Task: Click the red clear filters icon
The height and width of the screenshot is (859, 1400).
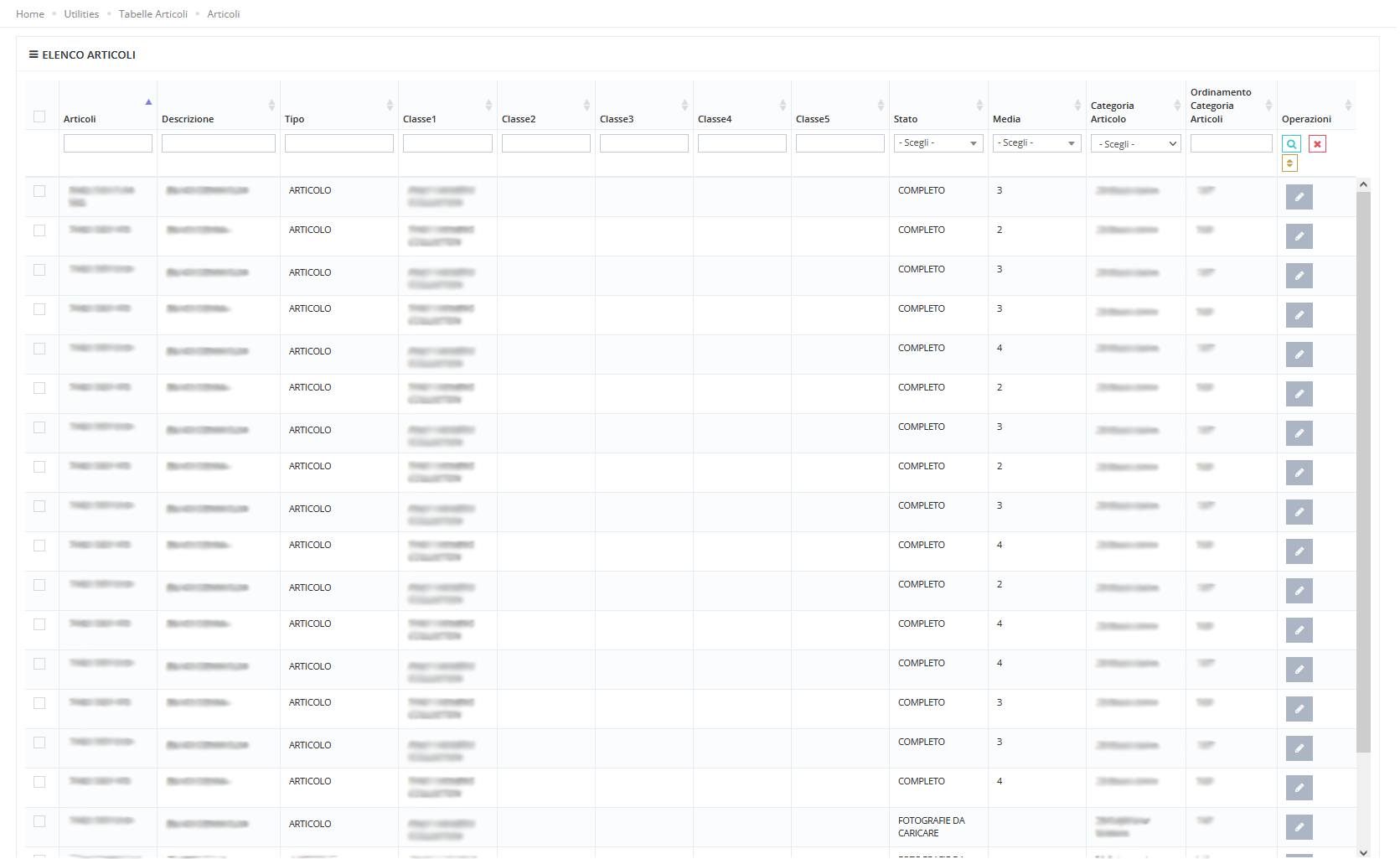Action: click(x=1317, y=144)
